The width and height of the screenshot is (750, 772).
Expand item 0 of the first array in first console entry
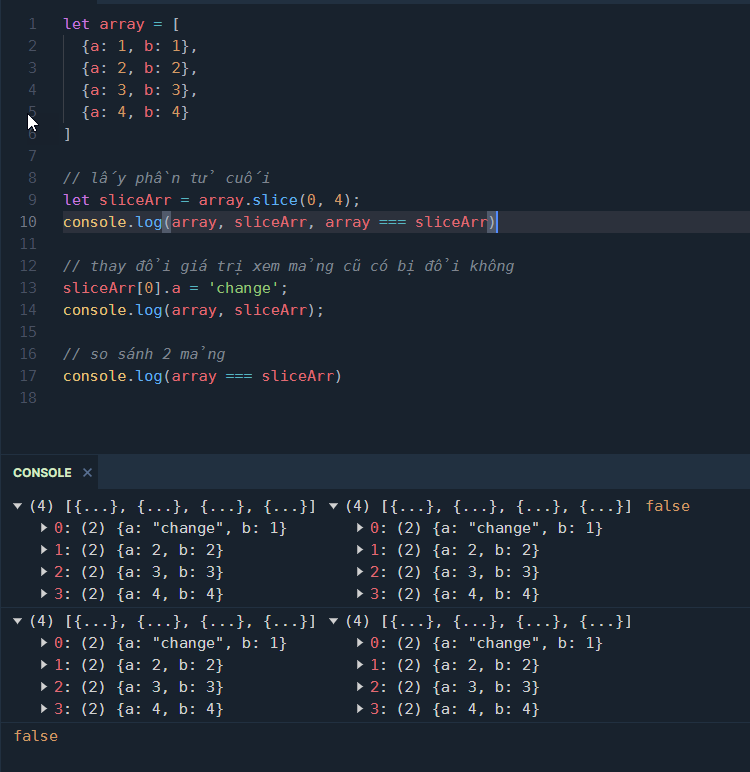coord(44,528)
